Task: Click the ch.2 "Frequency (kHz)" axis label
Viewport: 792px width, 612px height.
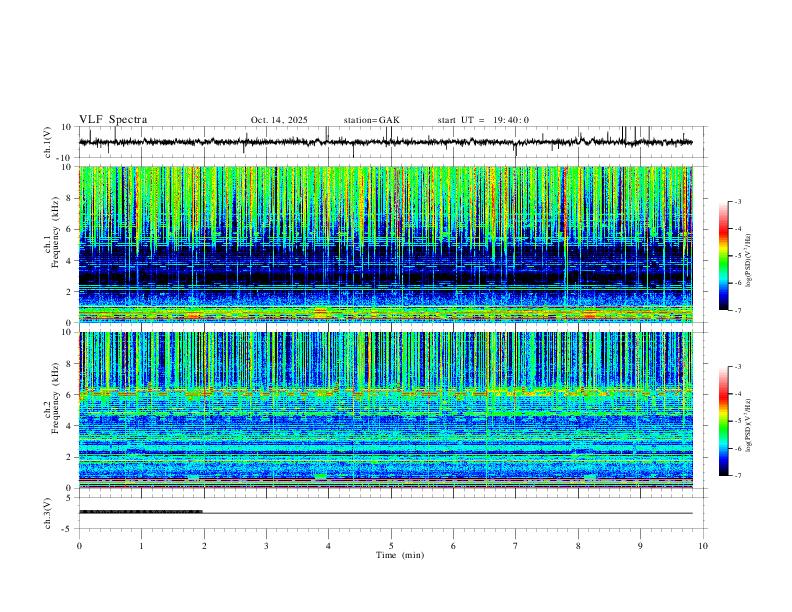Action: pyautogui.click(x=55, y=398)
